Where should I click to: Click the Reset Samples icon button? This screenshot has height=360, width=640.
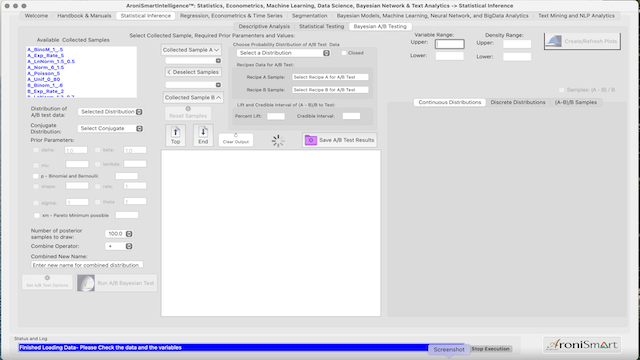(x=188, y=113)
